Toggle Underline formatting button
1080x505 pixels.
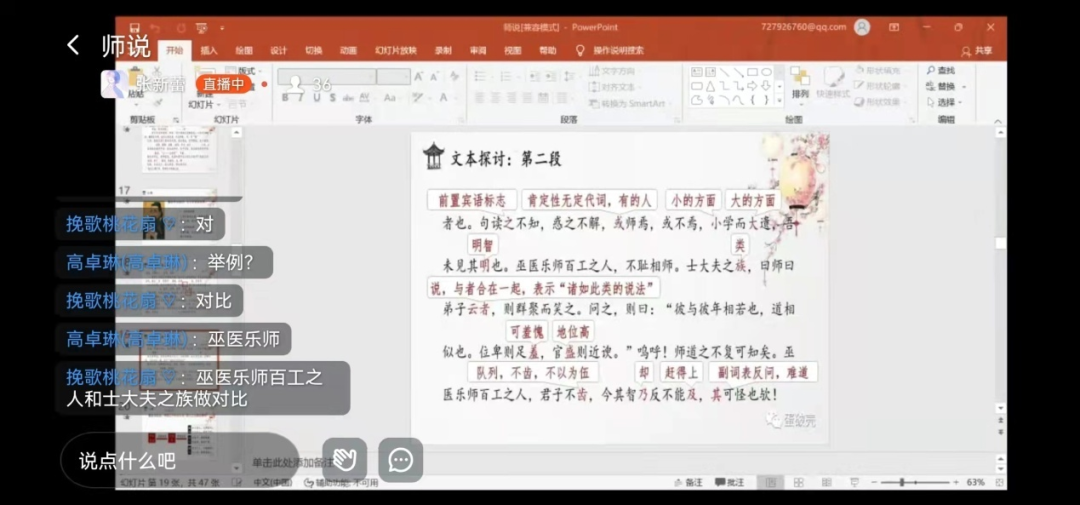(317, 98)
